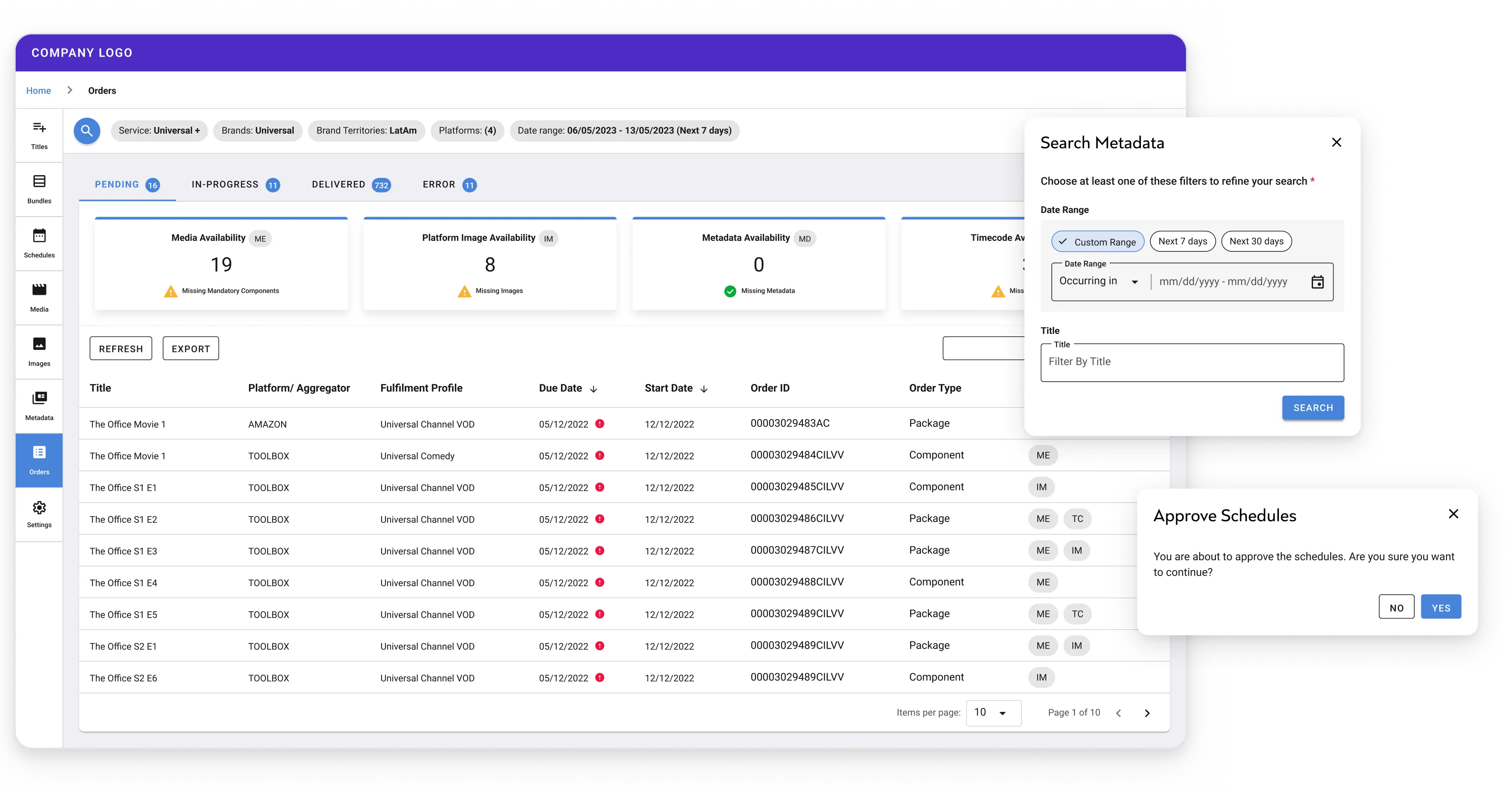Screen dimensions: 1512x793
Task: Click the Order Type column header
Action: point(935,388)
